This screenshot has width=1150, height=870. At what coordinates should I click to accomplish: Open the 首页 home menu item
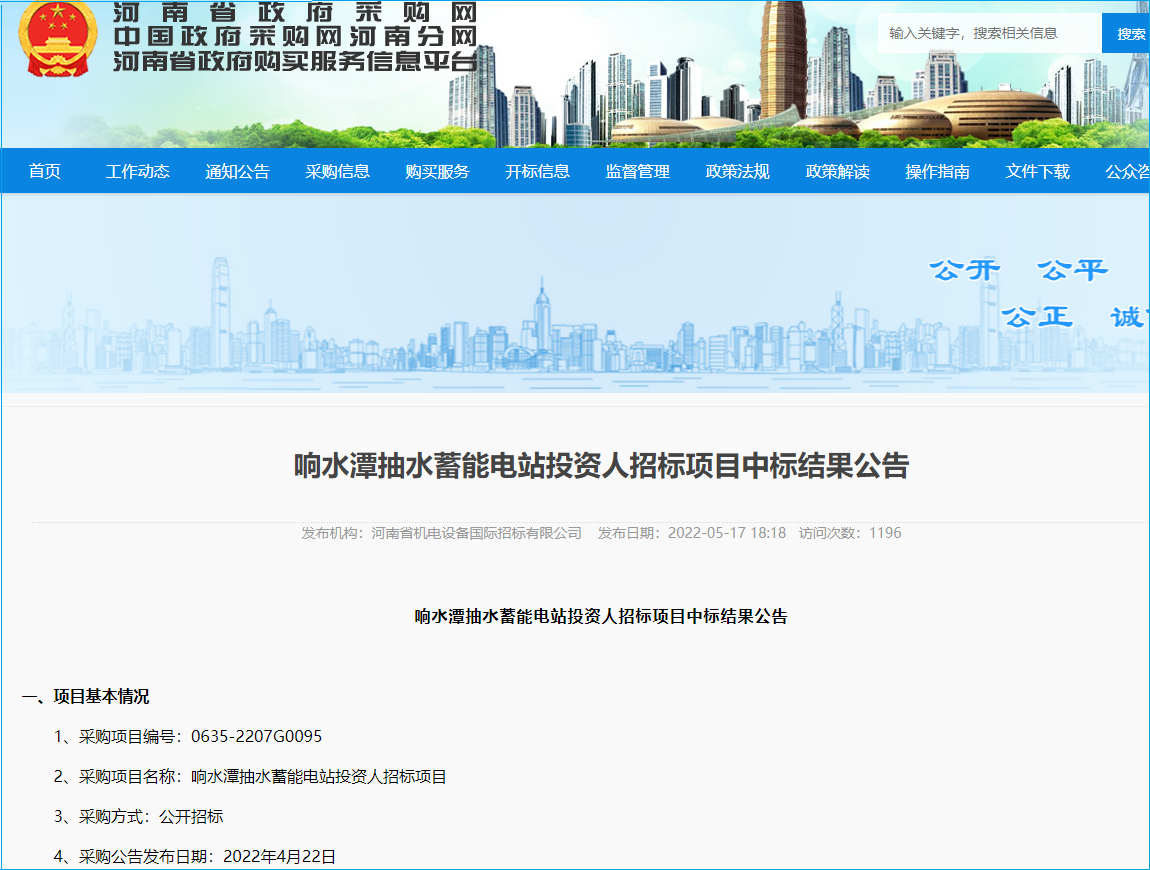[x=45, y=172]
